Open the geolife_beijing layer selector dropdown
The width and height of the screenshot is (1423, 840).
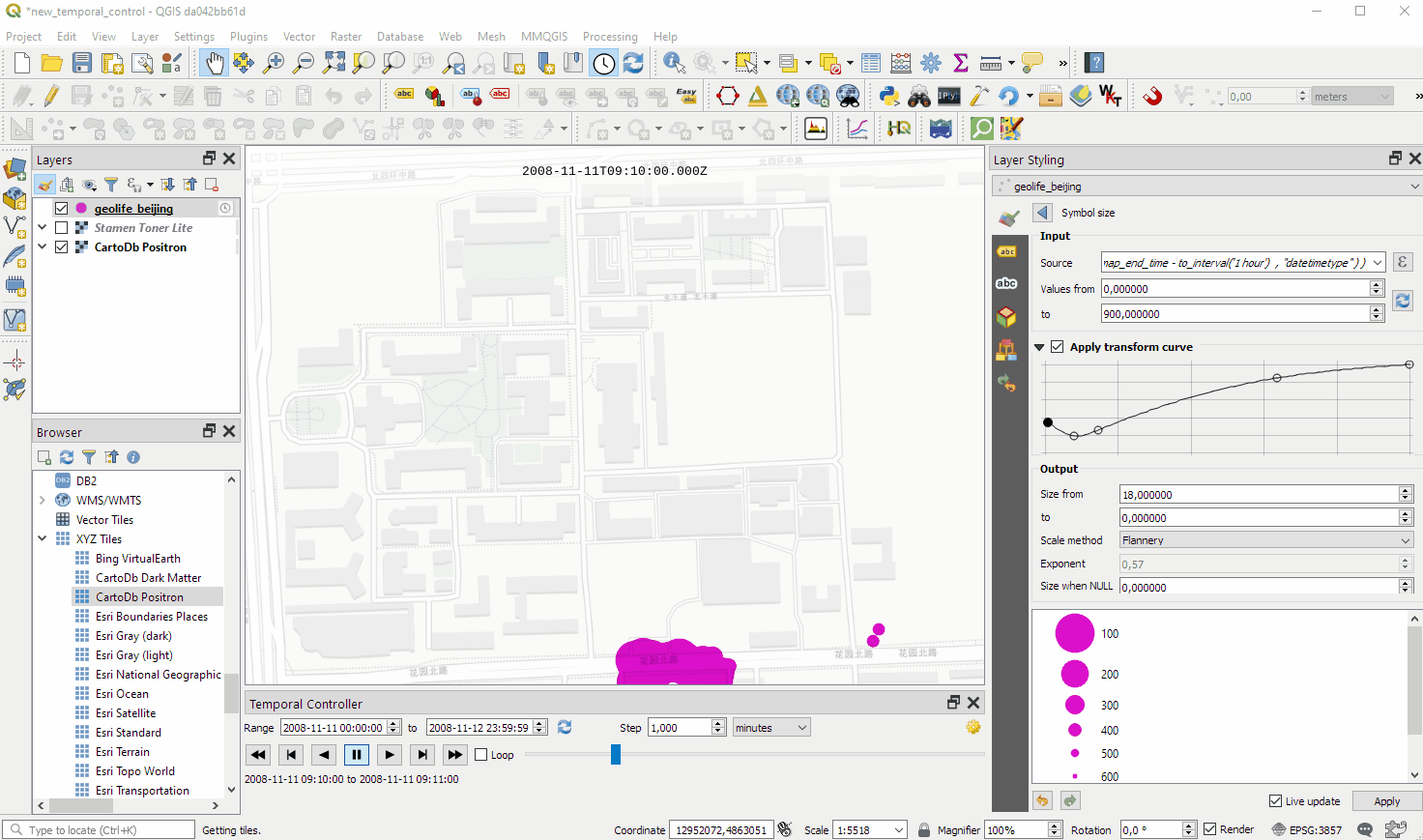point(1208,187)
